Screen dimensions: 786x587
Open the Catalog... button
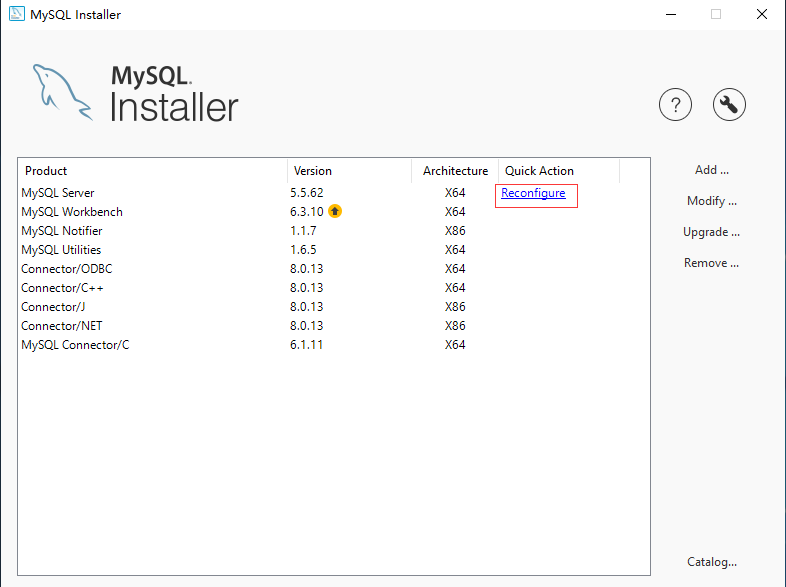[x=712, y=562]
